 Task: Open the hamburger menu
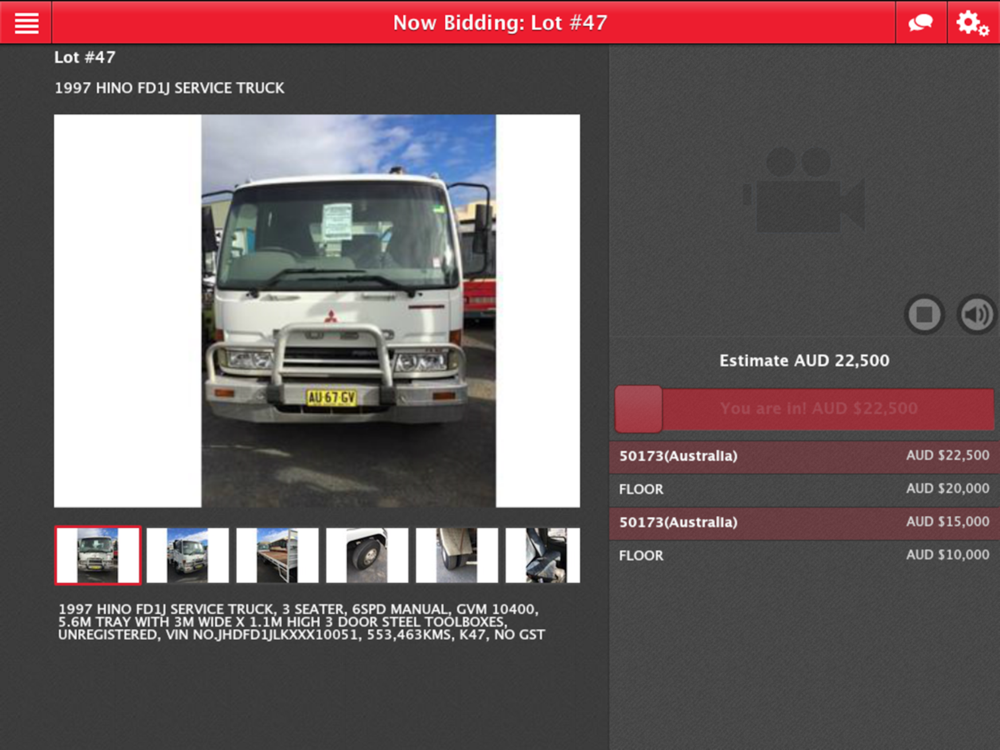pyautogui.click(x=26, y=23)
